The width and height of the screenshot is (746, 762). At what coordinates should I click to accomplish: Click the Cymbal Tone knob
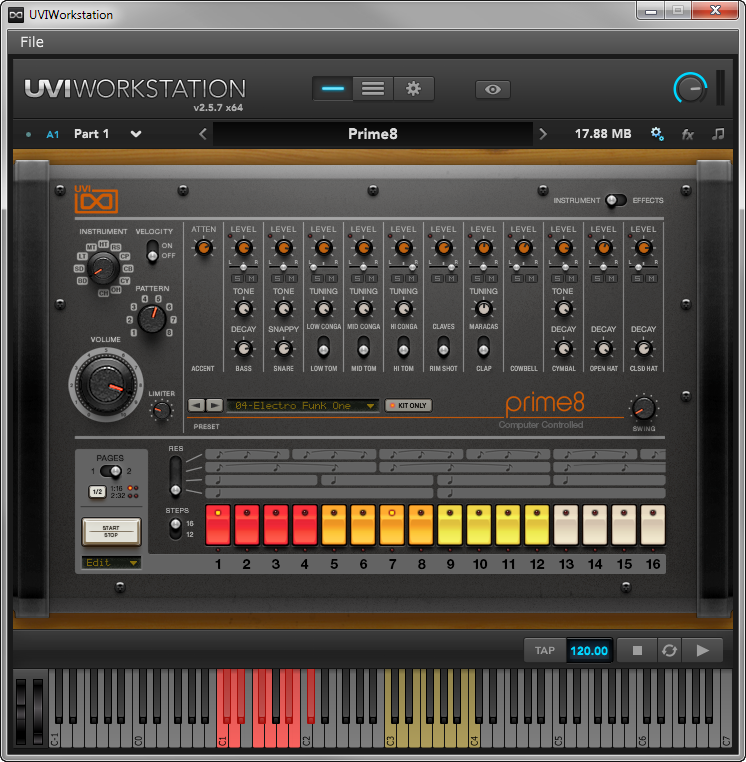(563, 308)
